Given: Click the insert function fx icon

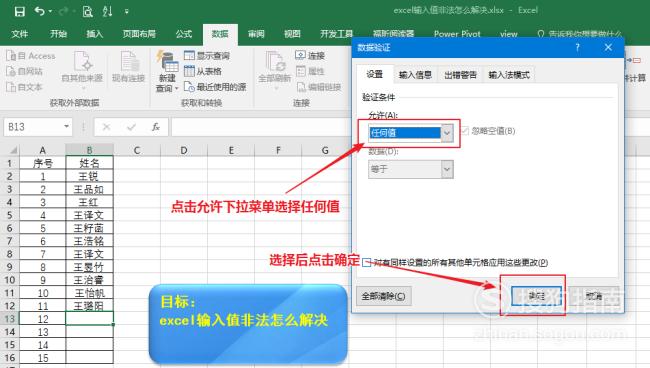Looking at the screenshot, I should coord(156,127).
